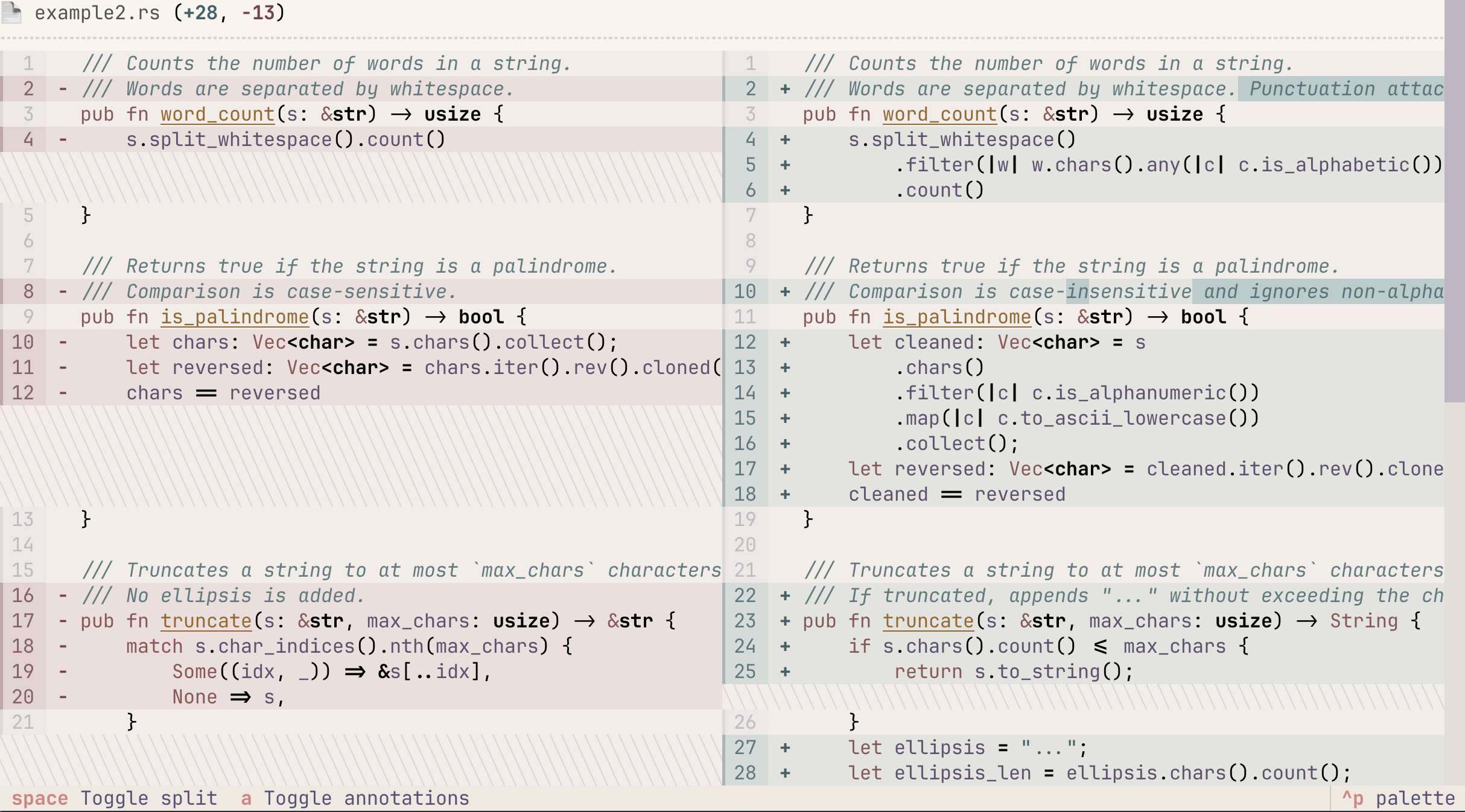Click the plus marker on added line 5

[784, 165]
